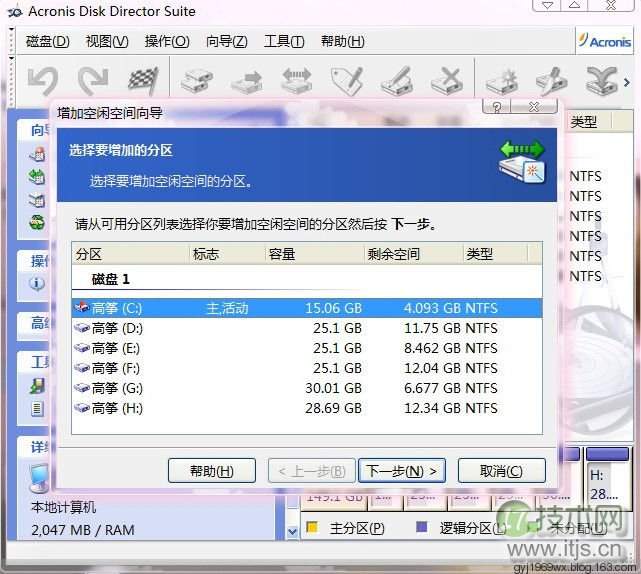641x574 pixels.
Task: Select the 高筝 (C:) partition row
Action: (x=307, y=308)
